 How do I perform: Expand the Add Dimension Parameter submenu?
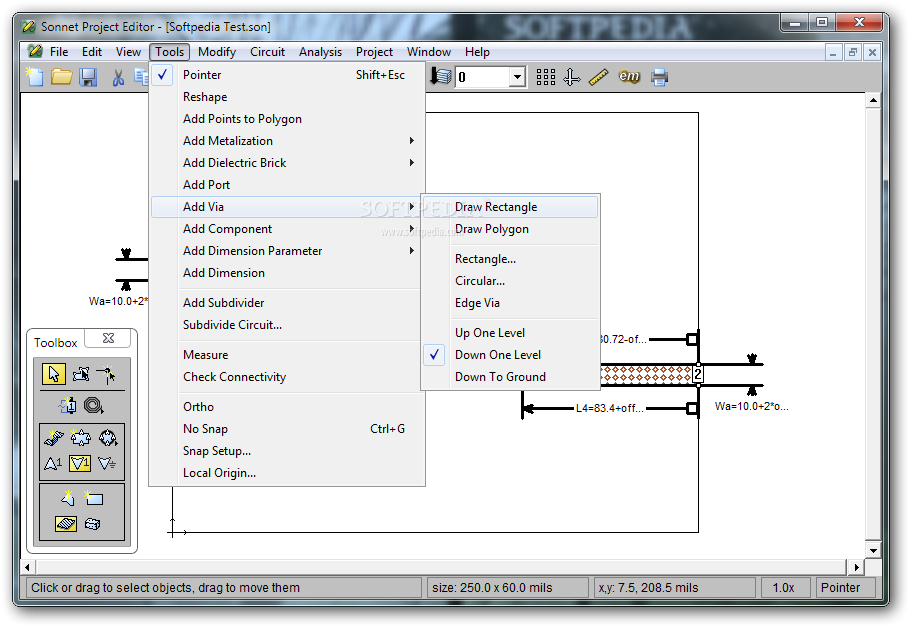(x=287, y=251)
